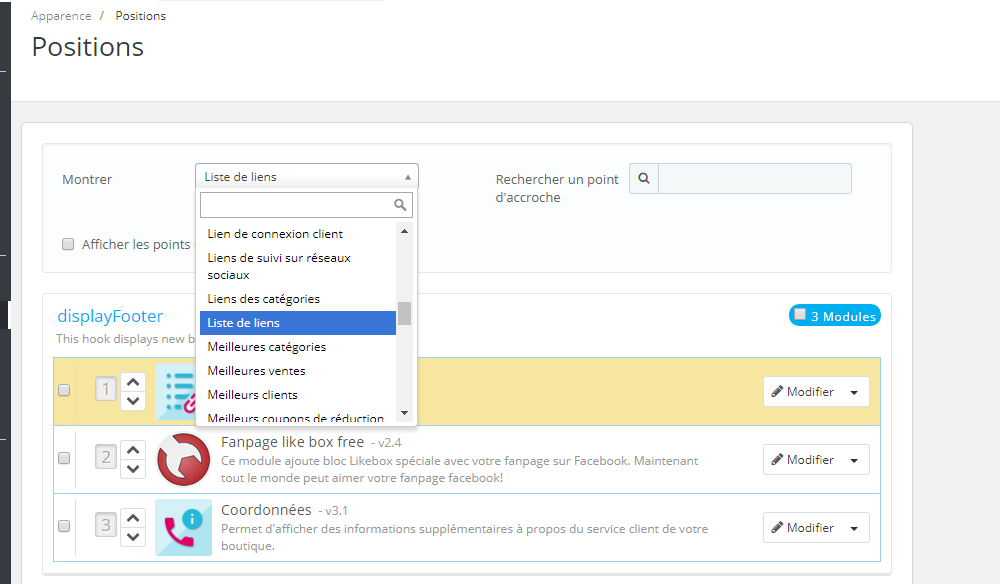Click the magnifier icon in the dropdown filter box

pos(401,204)
